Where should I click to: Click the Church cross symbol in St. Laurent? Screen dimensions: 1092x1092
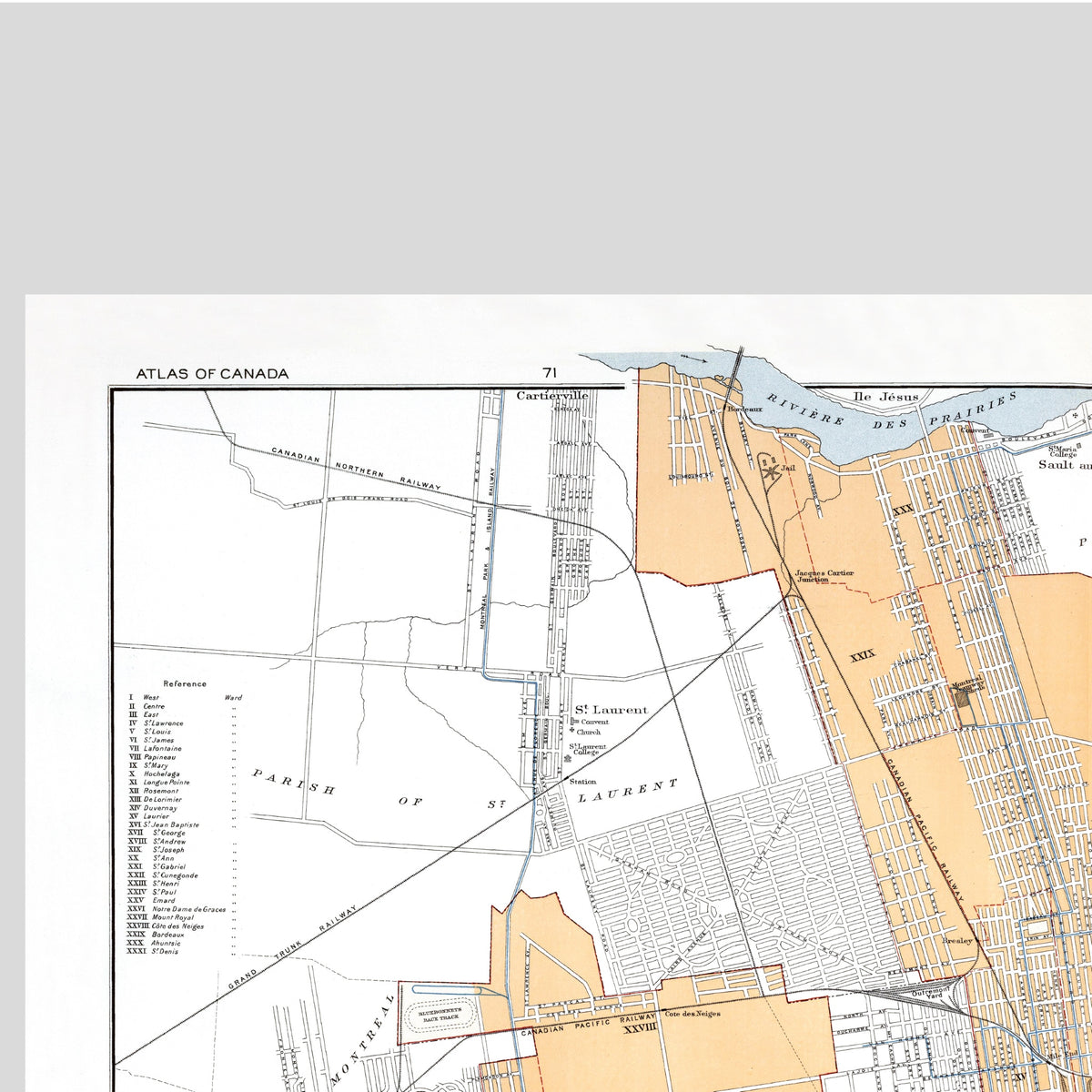tap(572, 731)
